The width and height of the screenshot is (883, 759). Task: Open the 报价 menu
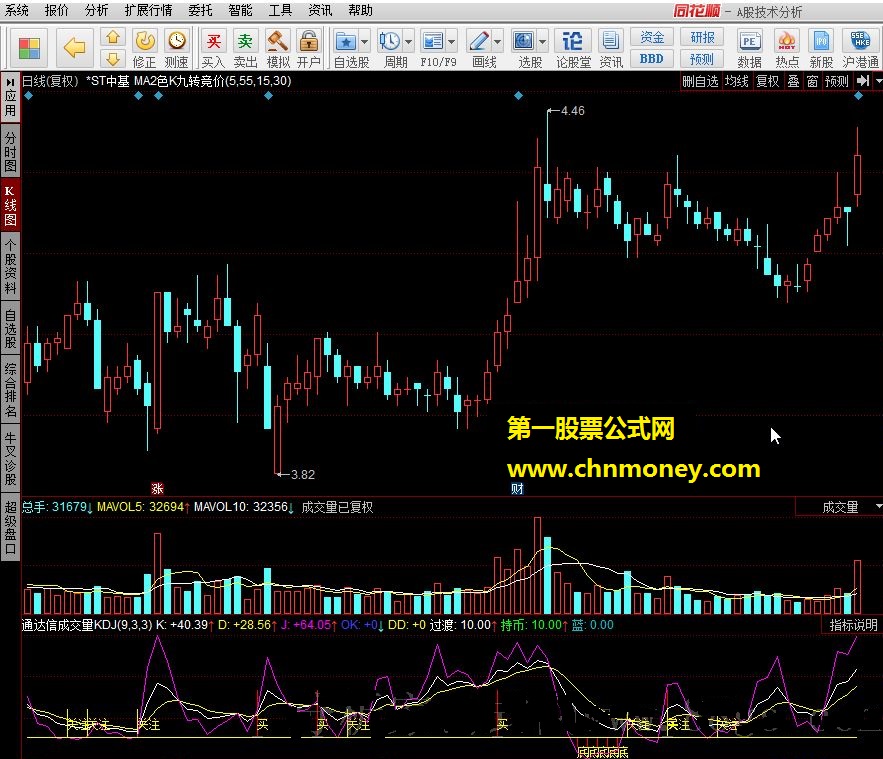tap(56, 10)
